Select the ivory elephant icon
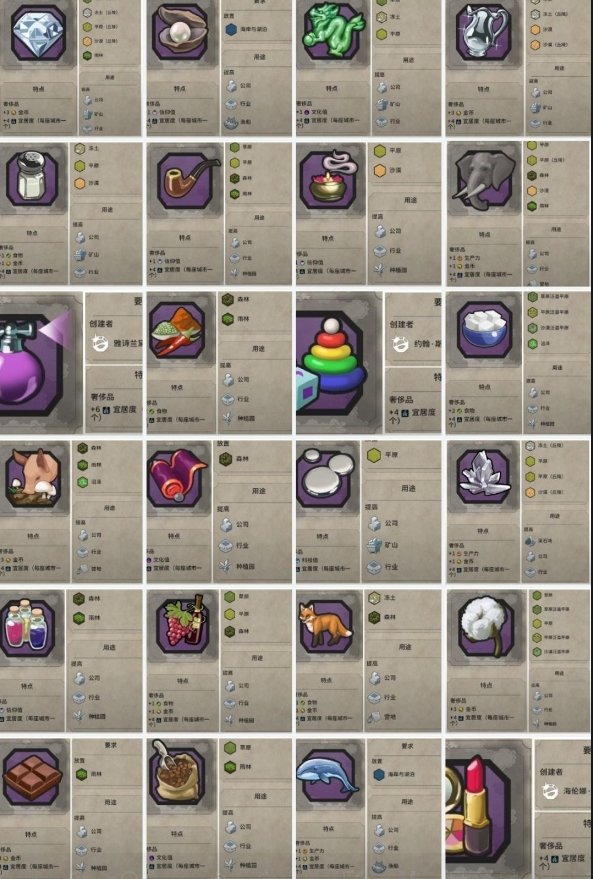Viewport: 593px width, 879px height. point(484,177)
